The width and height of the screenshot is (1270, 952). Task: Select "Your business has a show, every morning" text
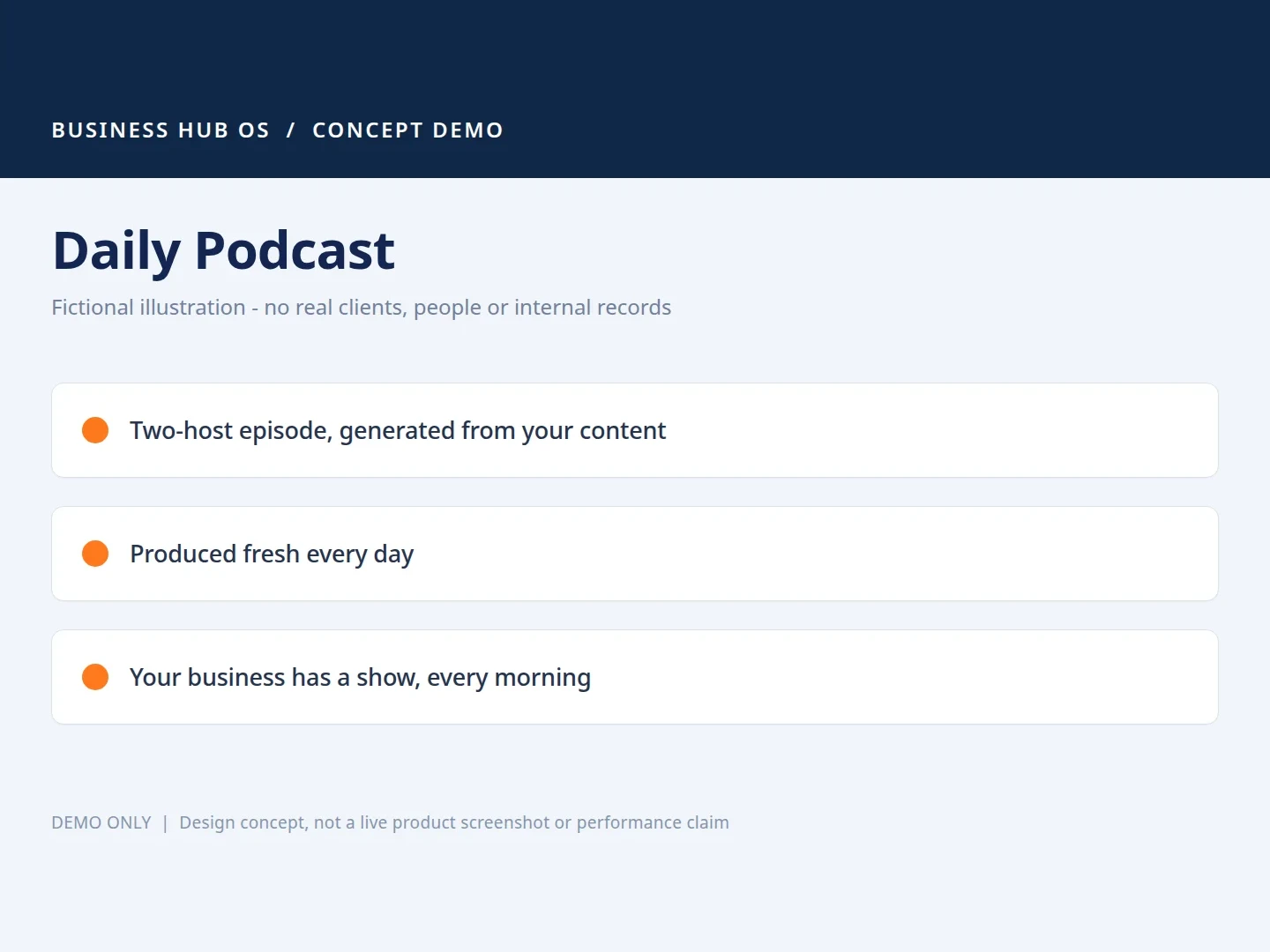click(361, 678)
